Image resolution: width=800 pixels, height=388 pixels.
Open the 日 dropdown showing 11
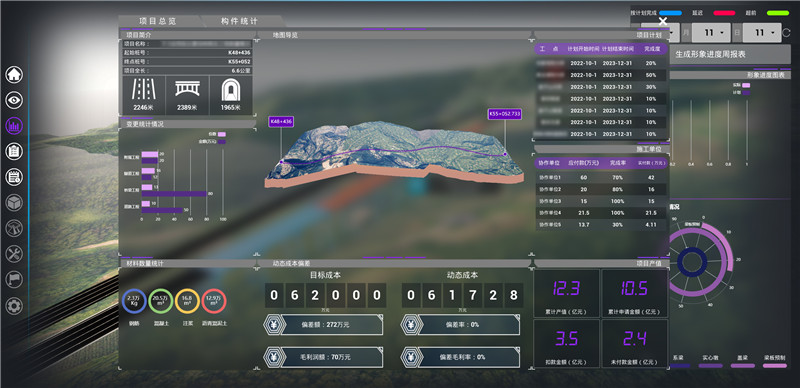(762, 33)
